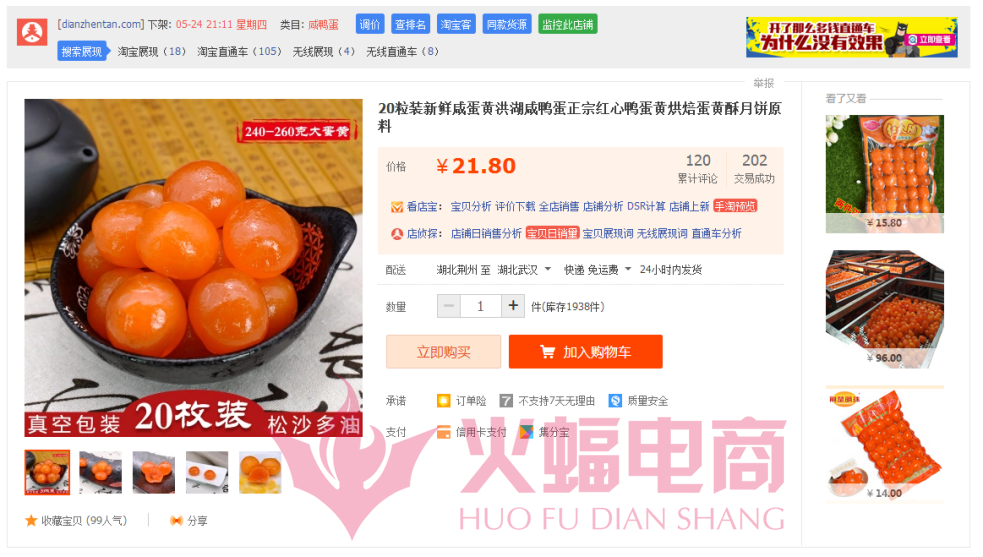Decrease quantity with the minus button
This screenshot has height=557, width=983.
click(448, 306)
